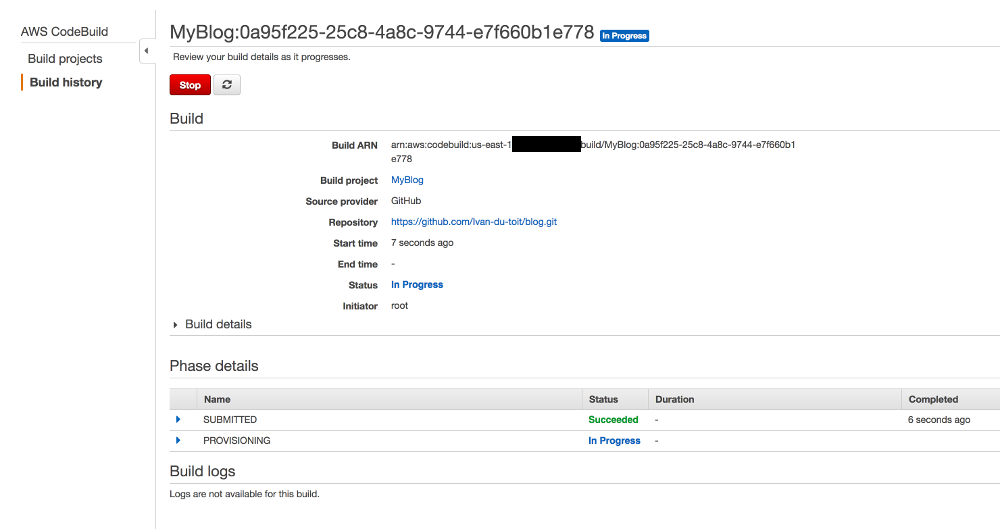Open Build projects in sidebar
This screenshot has width=1000, height=529.
(65, 59)
